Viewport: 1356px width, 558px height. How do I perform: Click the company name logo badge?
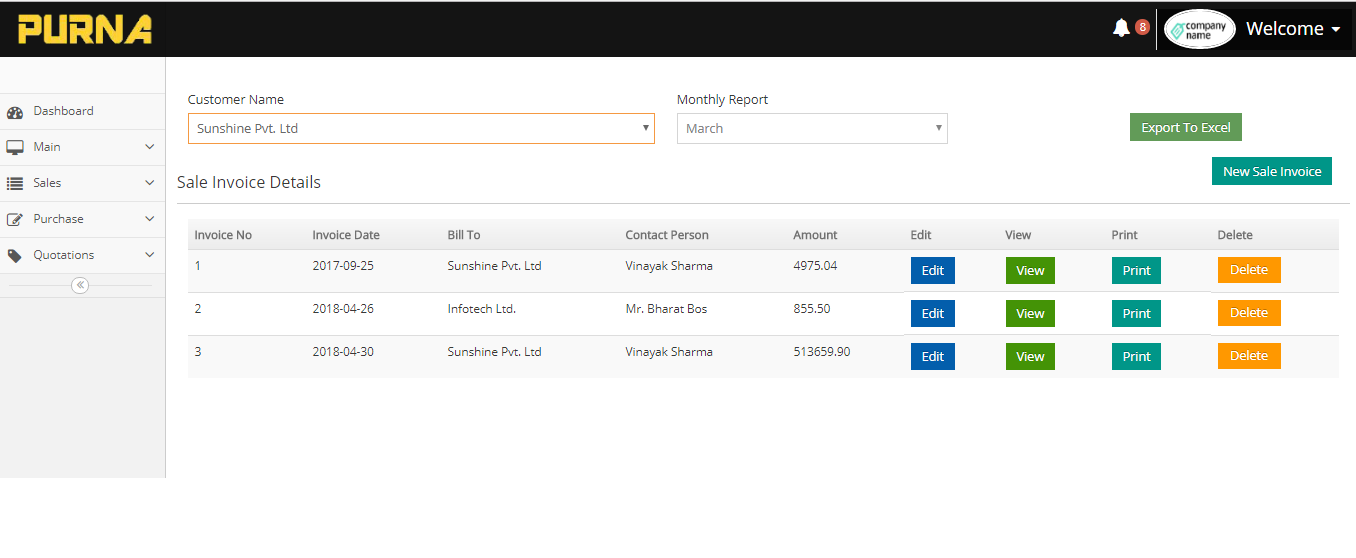(x=1199, y=29)
